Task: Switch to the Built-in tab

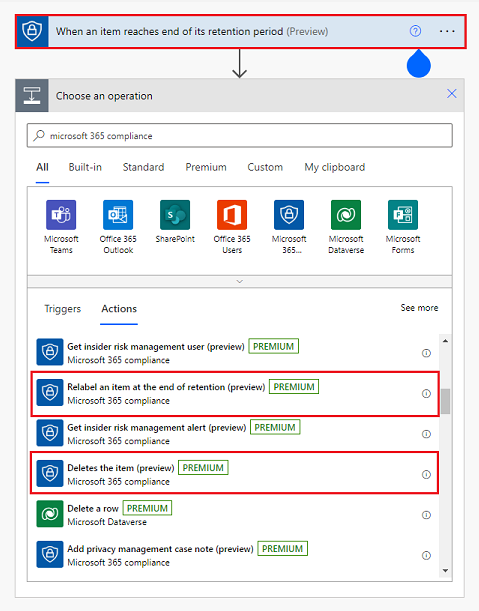Action: (85, 168)
